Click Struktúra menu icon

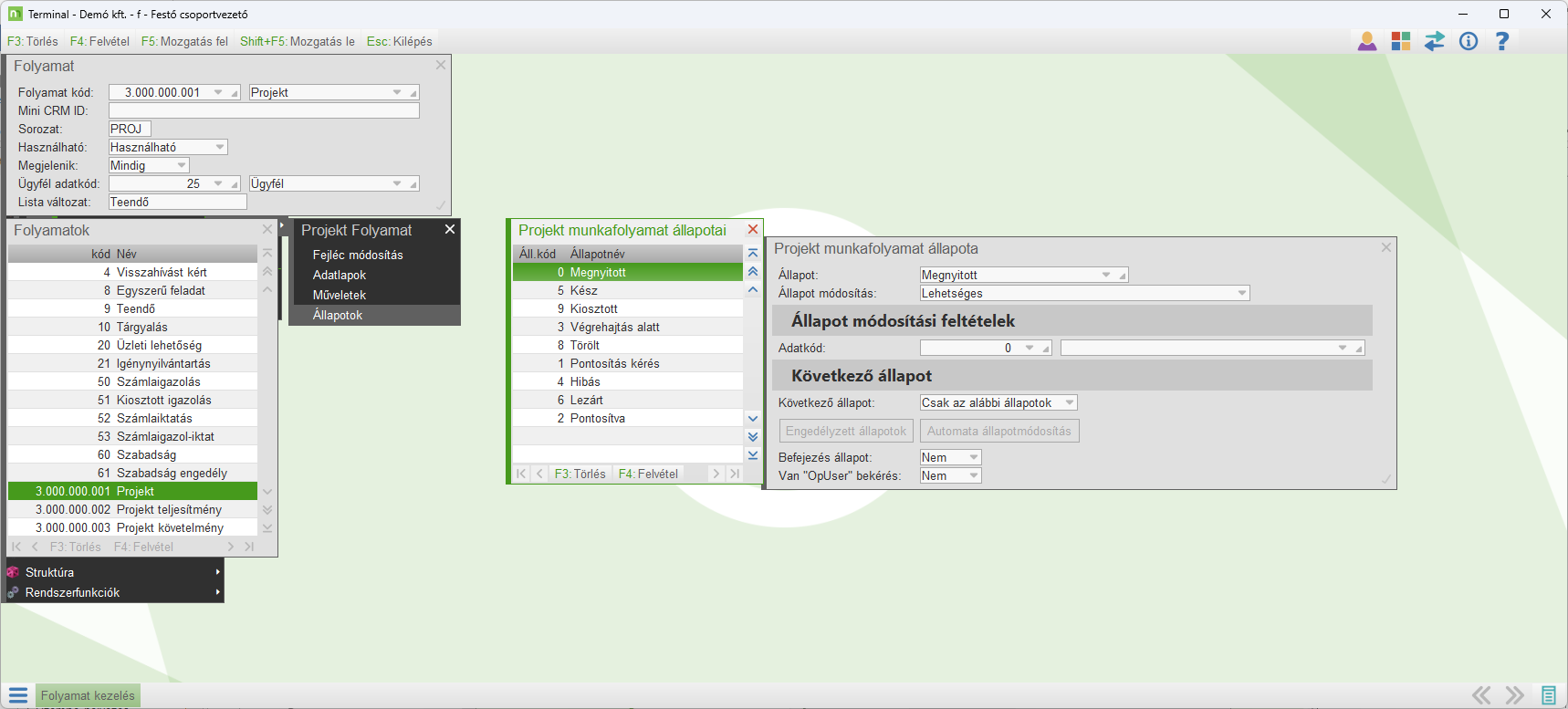[13, 572]
